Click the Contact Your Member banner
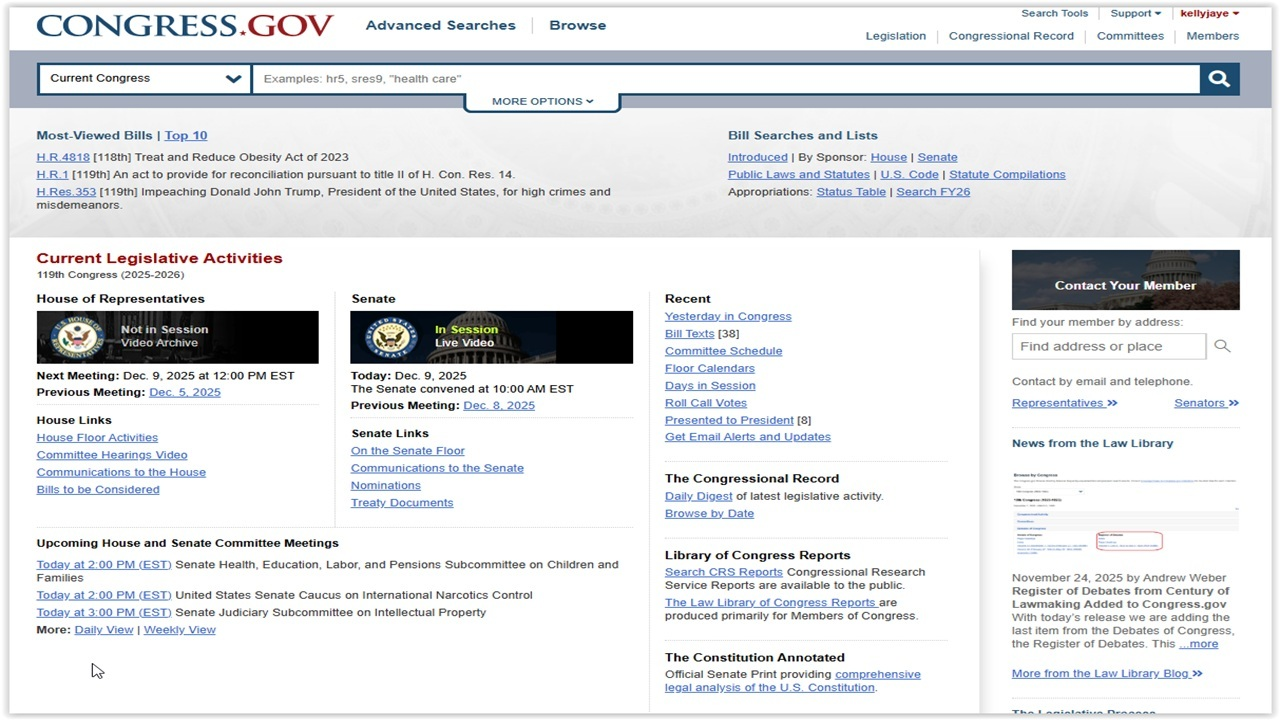Viewport: 1280px width, 720px height. [x=1124, y=279]
